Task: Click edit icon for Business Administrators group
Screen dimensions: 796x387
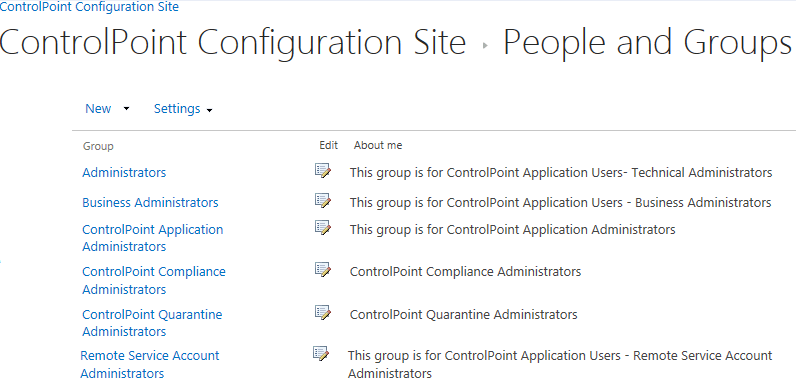Action: (x=323, y=201)
